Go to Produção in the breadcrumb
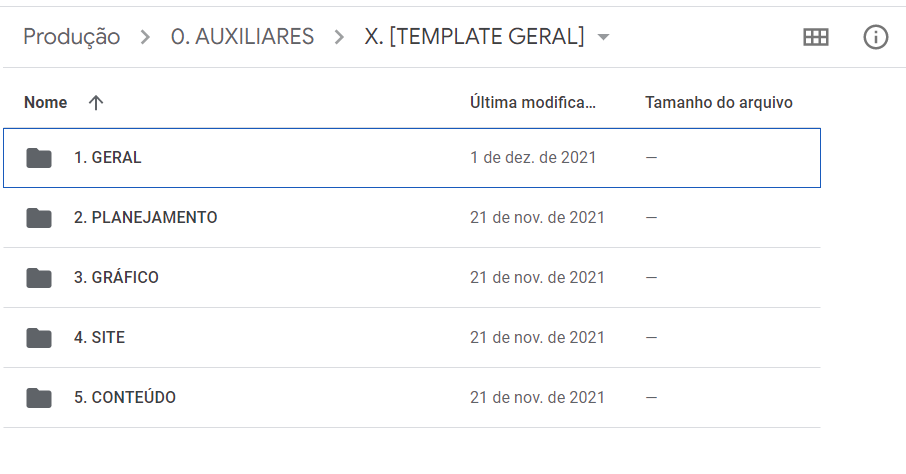 pos(72,37)
